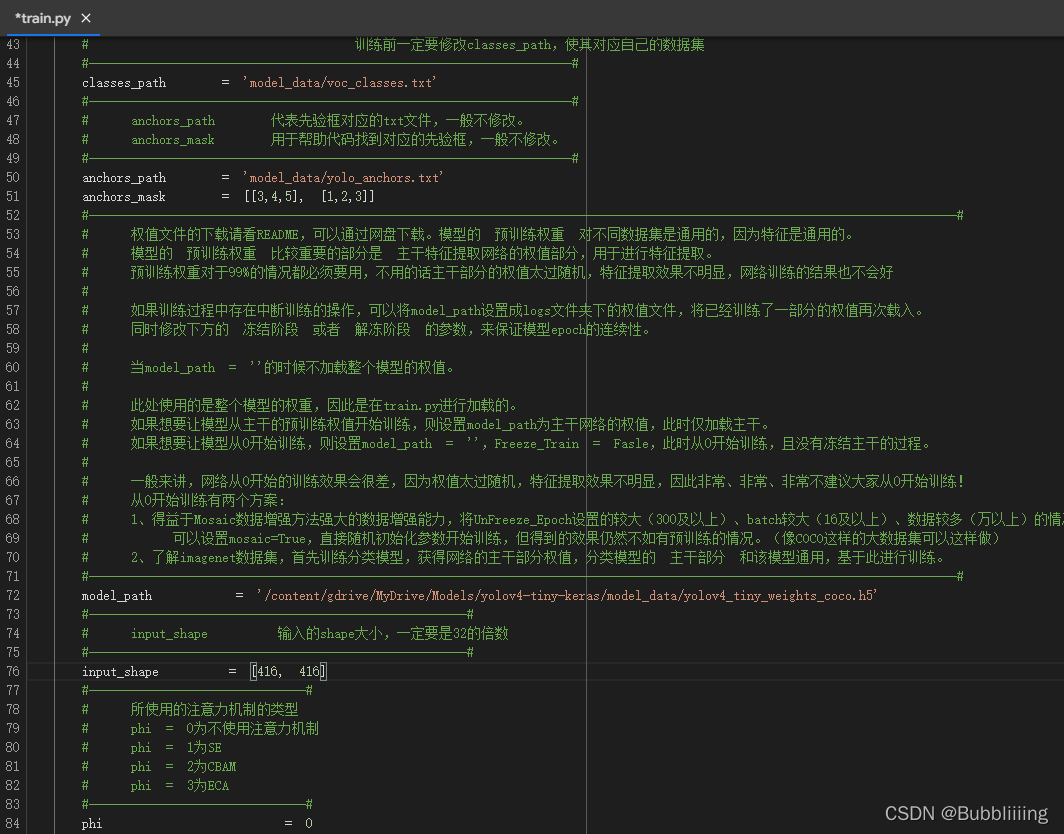Close the modified train.py tab
1064x834 pixels.
(x=85, y=17)
